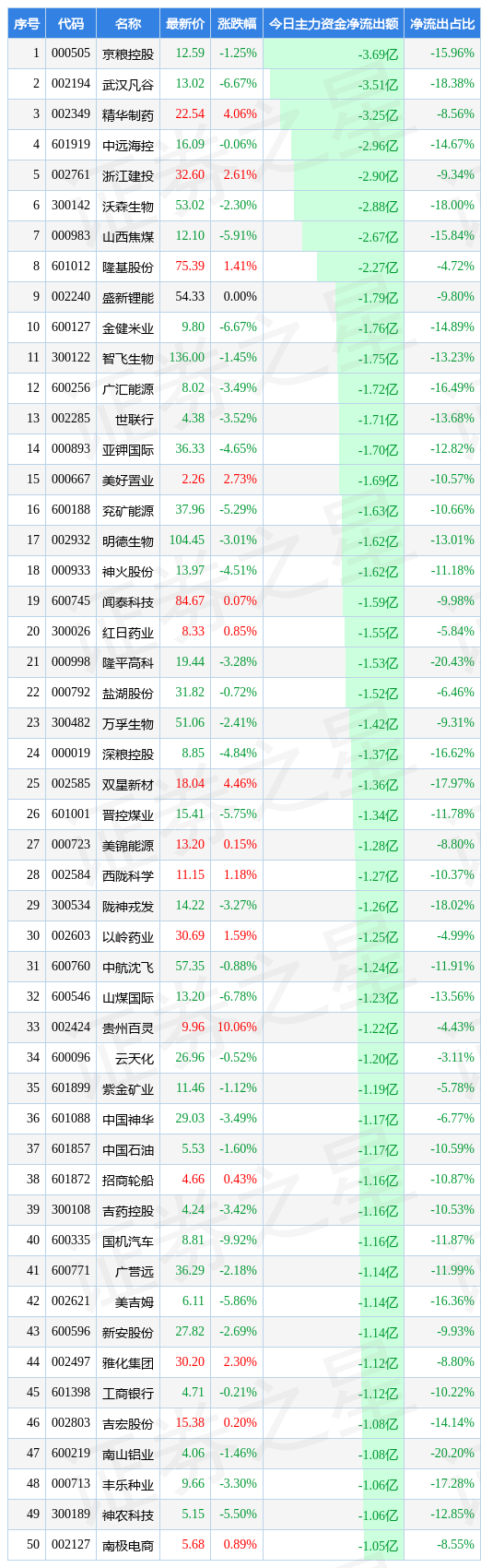This screenshot has height=1568, width=481.
Task: Select stock name 世联行
Action: (135, 419)
